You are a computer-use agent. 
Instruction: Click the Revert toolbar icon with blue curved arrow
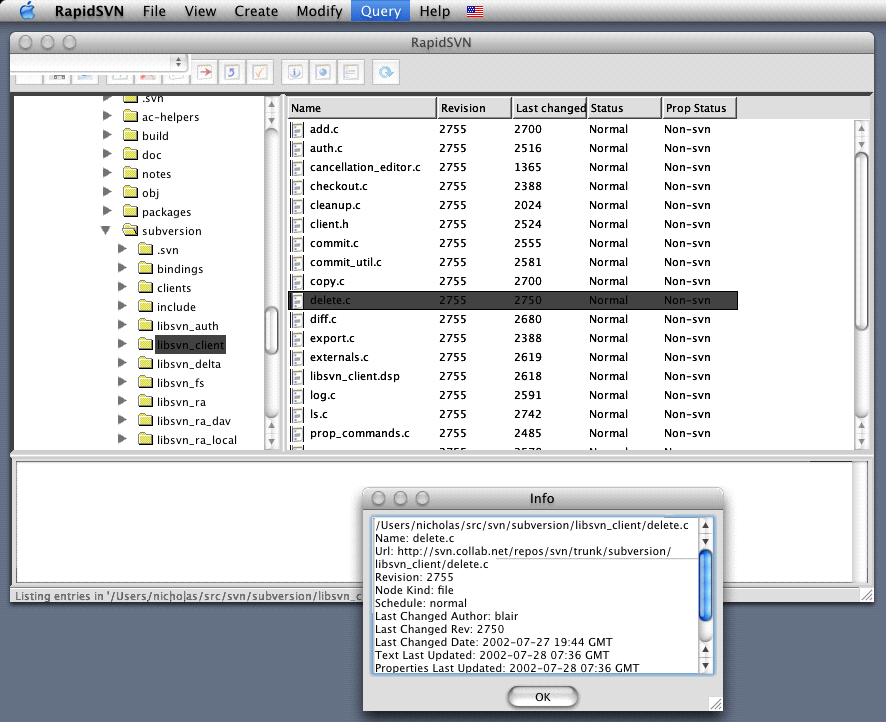click(232, 72)
